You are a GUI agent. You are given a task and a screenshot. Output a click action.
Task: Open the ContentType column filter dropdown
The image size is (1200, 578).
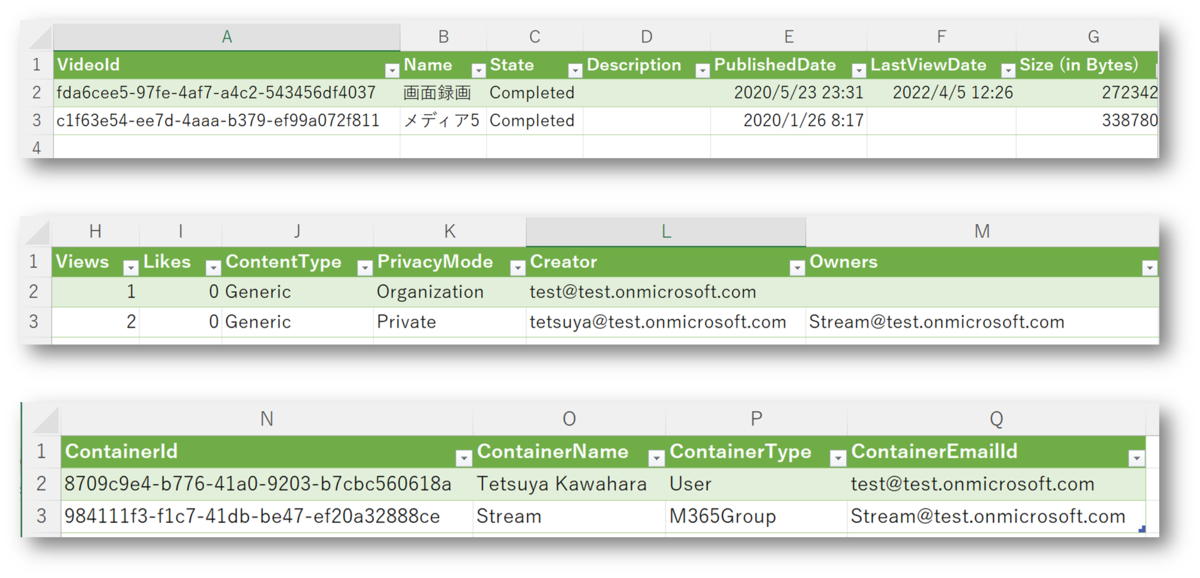[x=364, y=268]
